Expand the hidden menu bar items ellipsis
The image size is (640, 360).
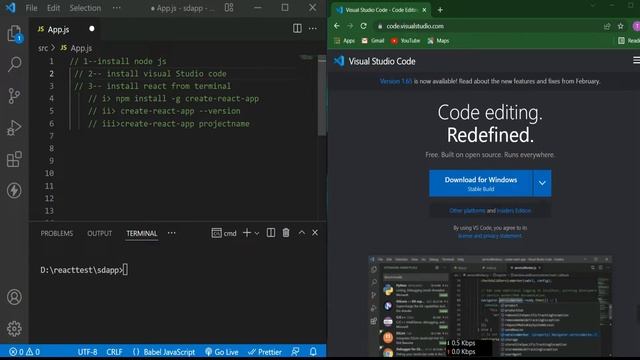tap(116, 8)
